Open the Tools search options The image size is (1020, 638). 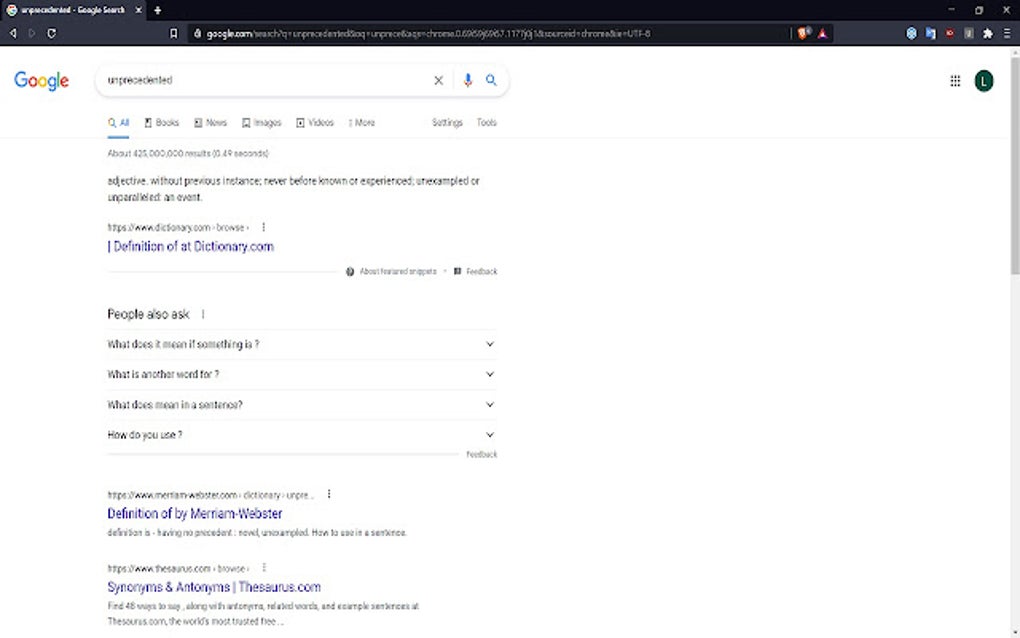[x=487, y=122]
